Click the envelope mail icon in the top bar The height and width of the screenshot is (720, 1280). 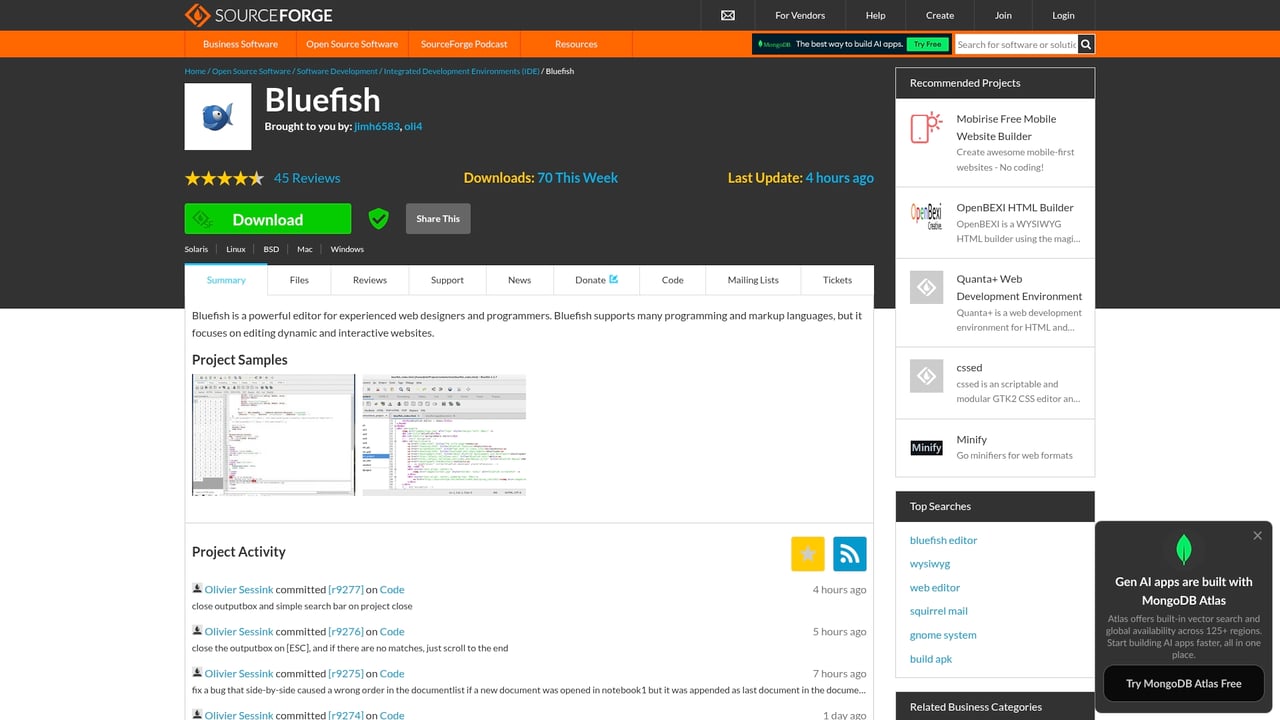point(727,15)
